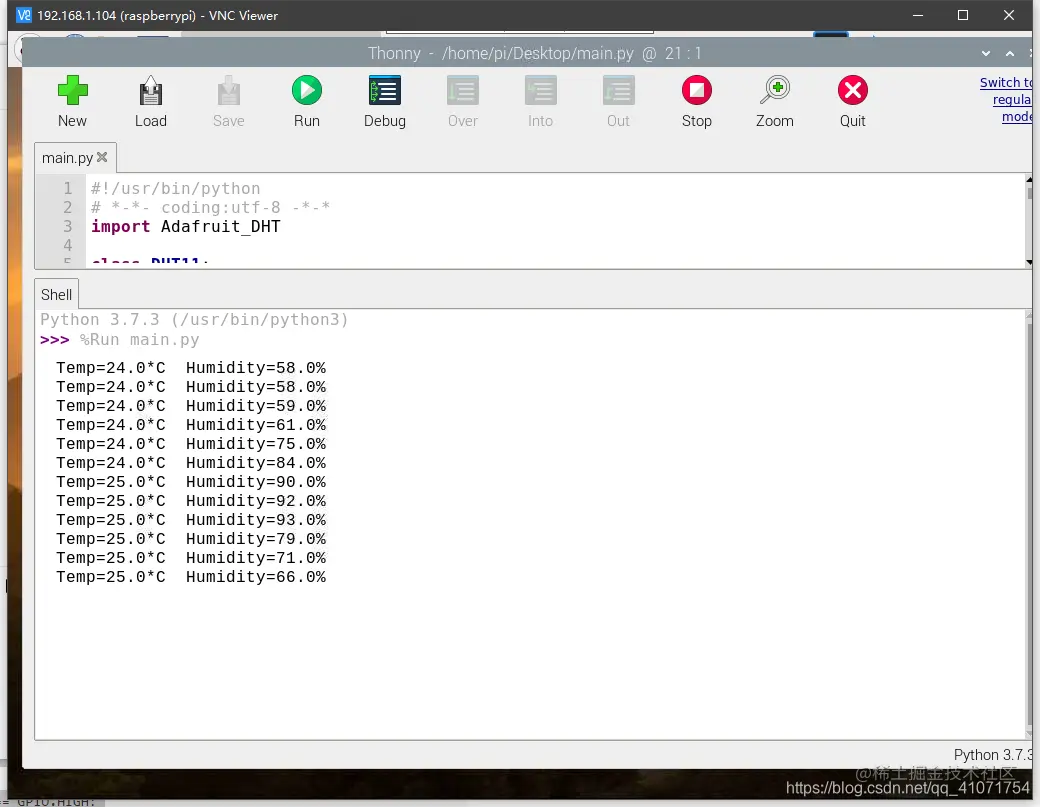Click the Switch to regular mode link
1040x807 pixels.
pyautogui.click(x=1006, y=99)
